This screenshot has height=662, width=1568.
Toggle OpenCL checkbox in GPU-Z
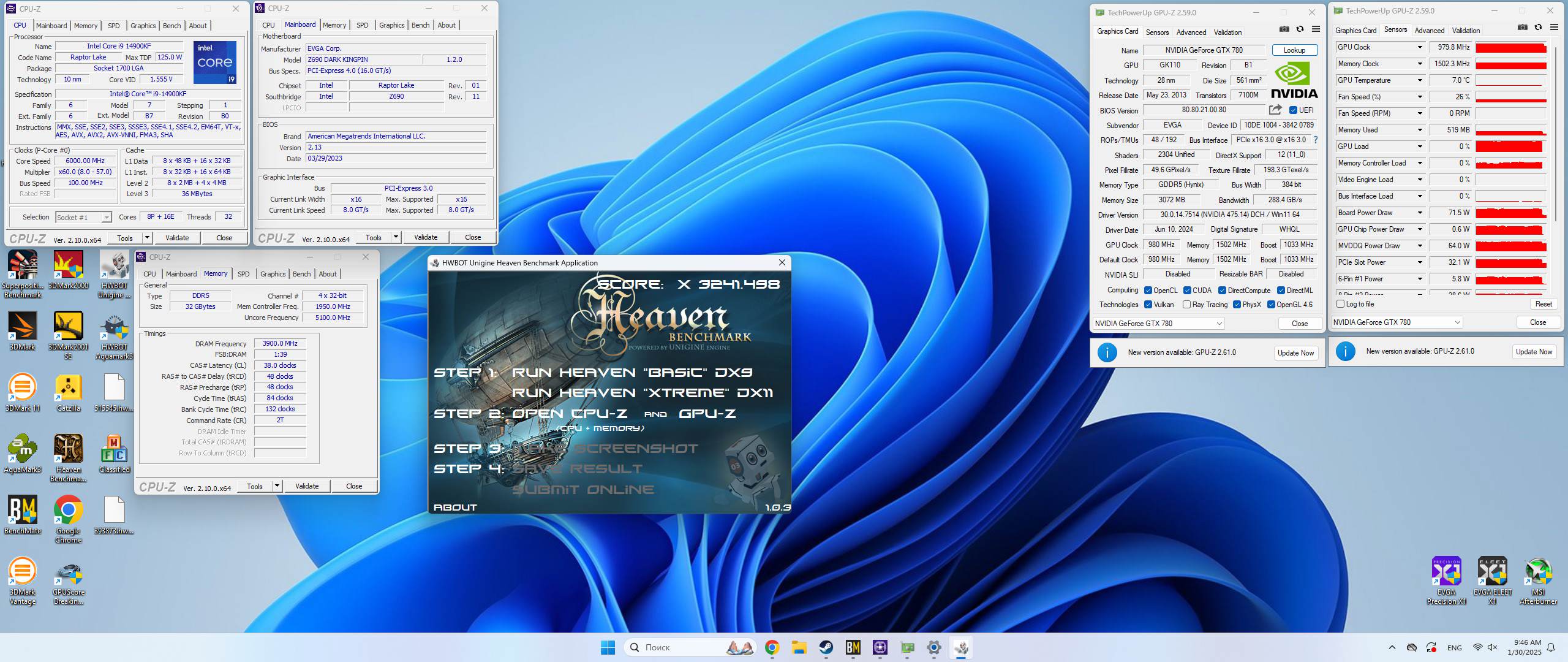[1148, 291]
